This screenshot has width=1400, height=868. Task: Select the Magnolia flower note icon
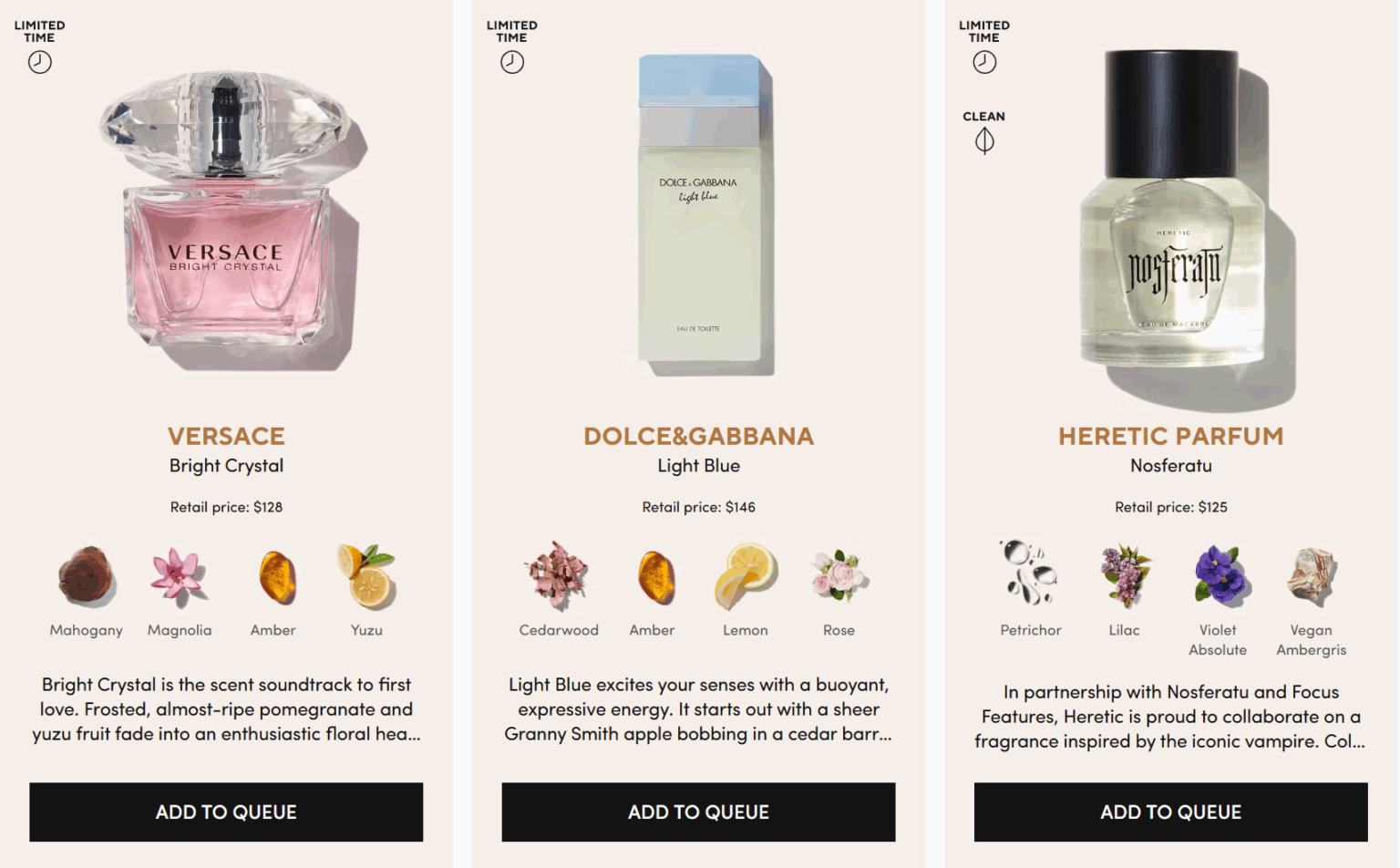pyautogui.click(x=180, y=576)
